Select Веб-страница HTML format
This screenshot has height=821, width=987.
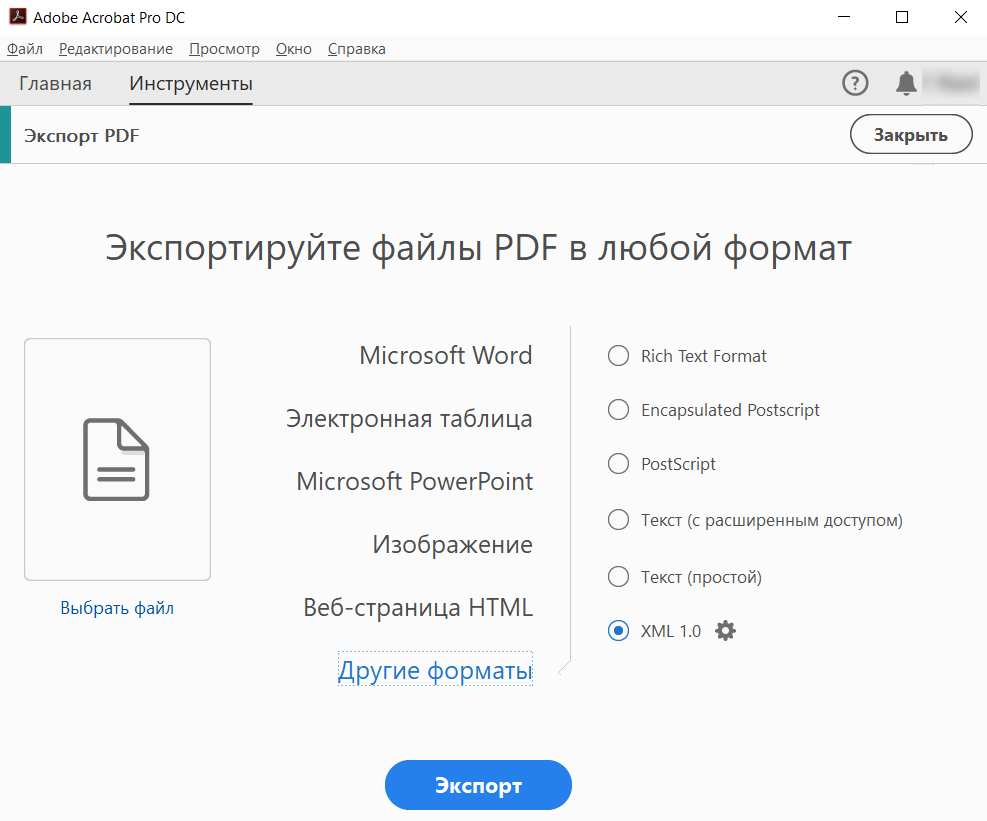tap(418, 606)
